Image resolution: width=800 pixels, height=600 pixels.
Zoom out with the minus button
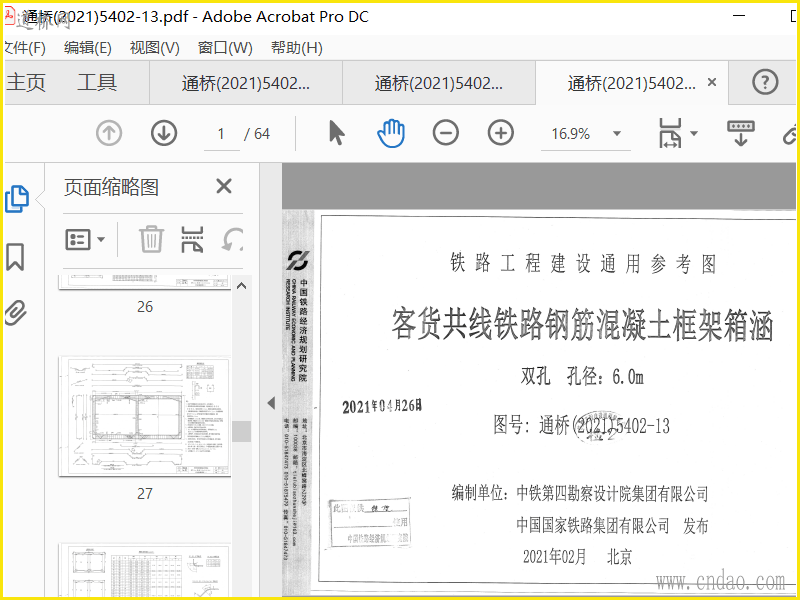pyautogui.click(x=445, y=134)
